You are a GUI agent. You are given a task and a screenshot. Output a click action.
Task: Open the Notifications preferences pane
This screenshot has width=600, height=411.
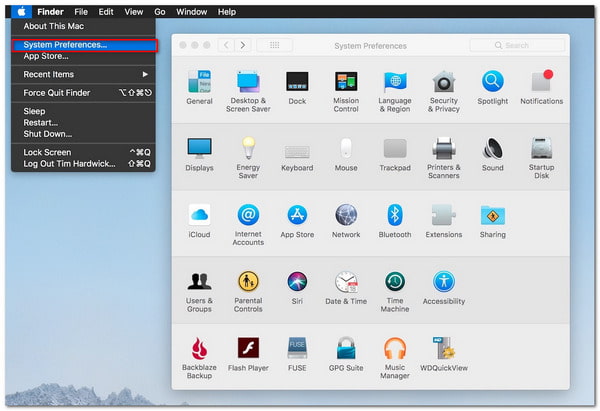542,87
